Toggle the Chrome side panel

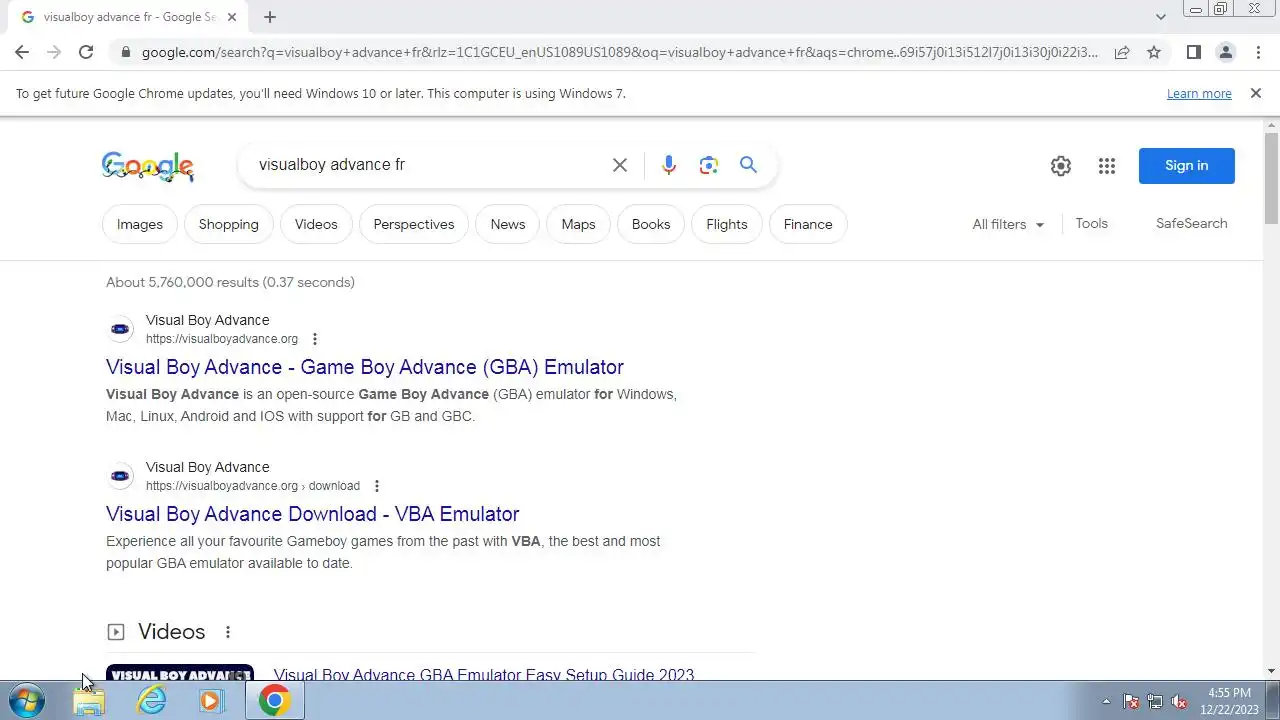[1193, 52]
